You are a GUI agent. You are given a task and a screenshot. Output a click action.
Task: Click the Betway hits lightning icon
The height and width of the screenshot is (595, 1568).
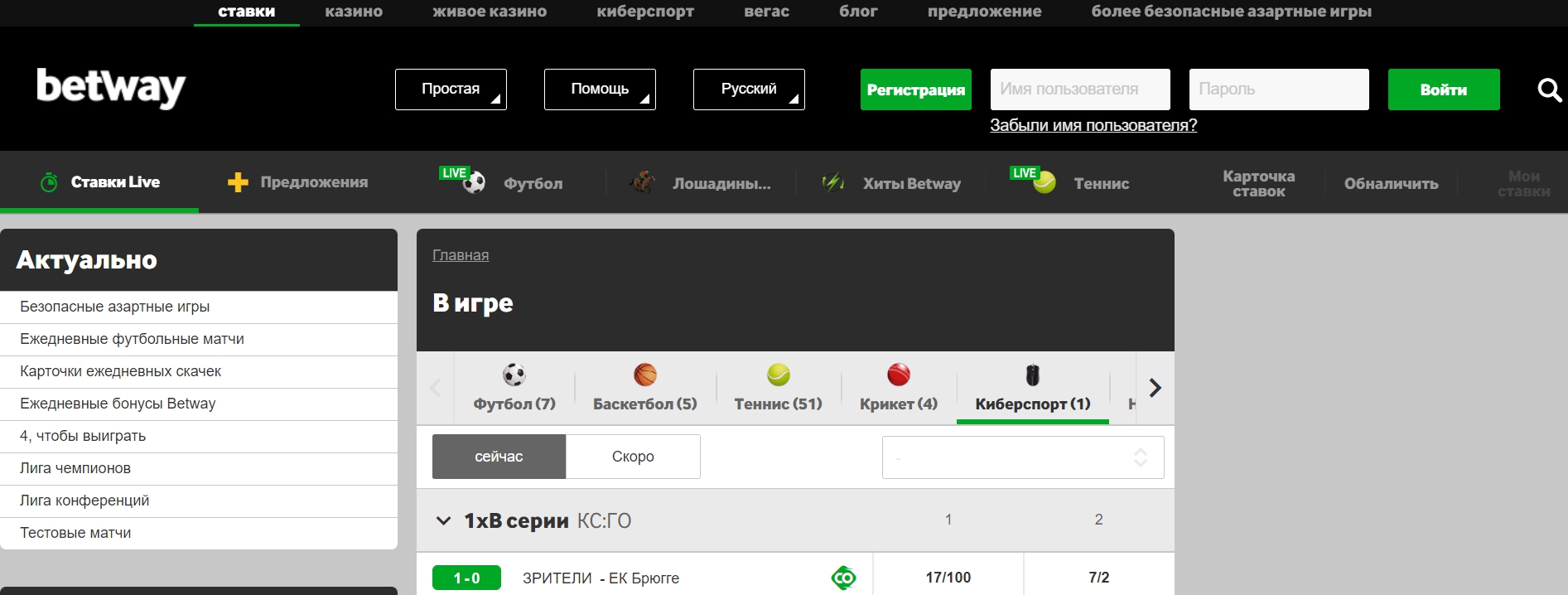pyautogui.click(x=832, y=182)
